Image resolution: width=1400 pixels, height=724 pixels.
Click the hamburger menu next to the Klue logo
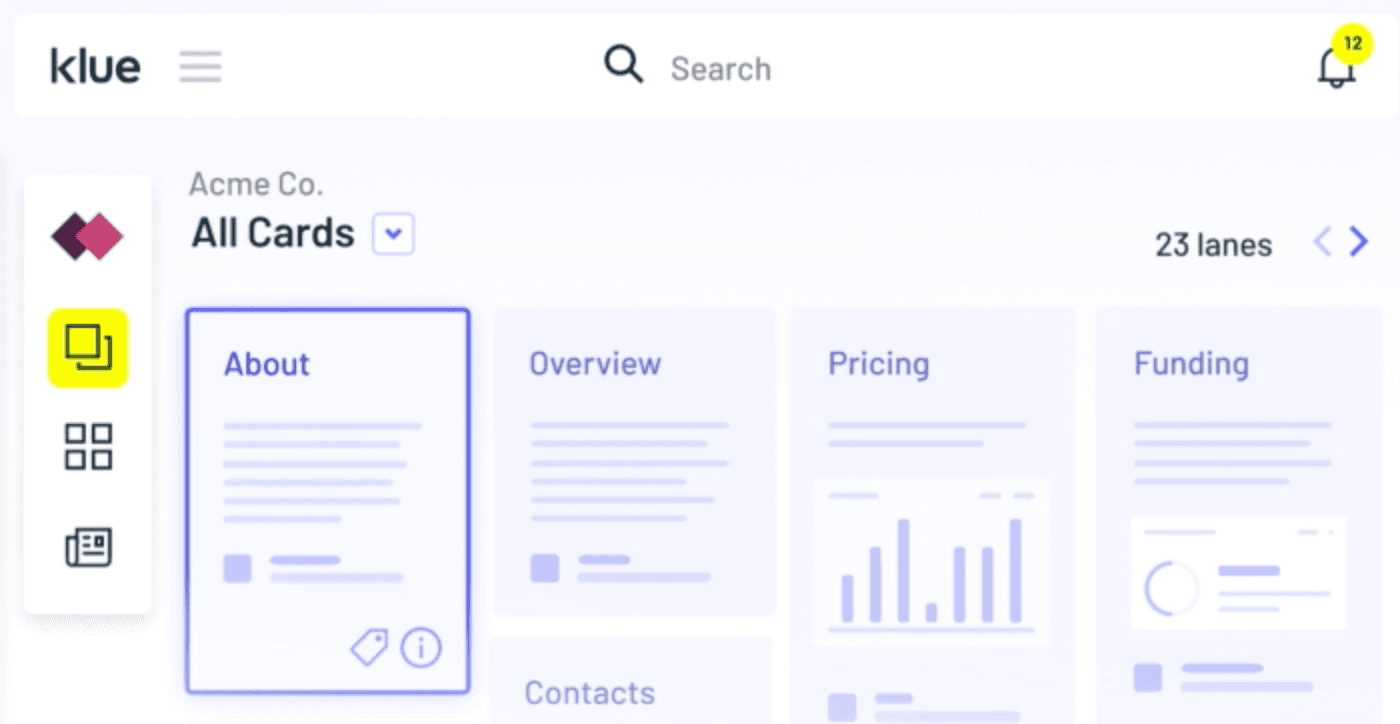(x=200, y=66)
